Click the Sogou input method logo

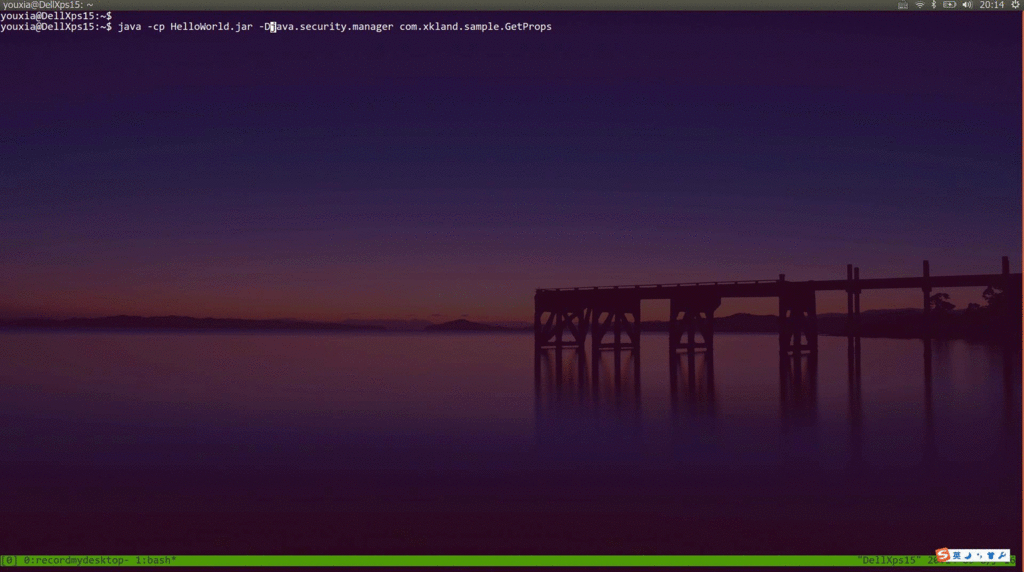click(942, 555)
